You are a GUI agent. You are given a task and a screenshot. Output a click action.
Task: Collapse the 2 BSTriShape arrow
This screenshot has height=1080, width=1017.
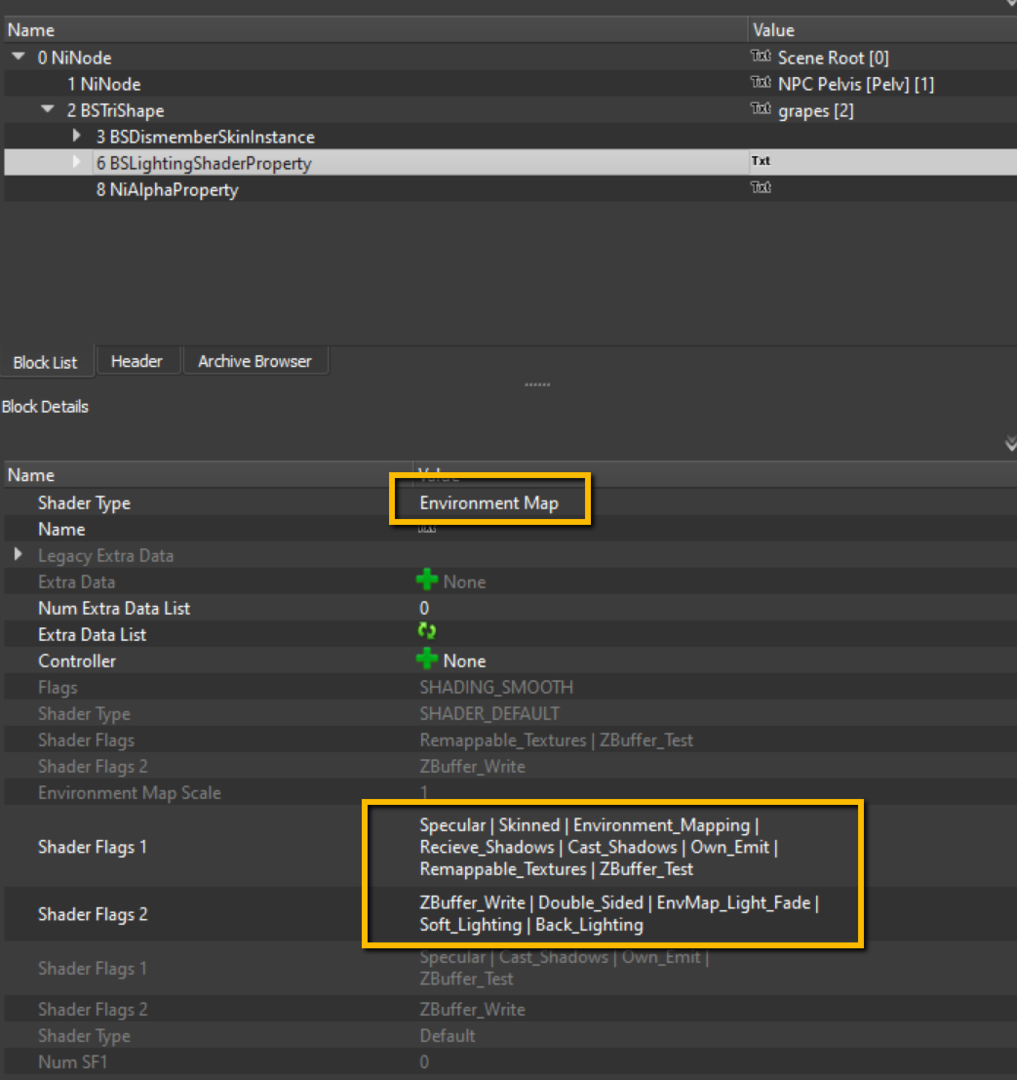pos(48,110)
